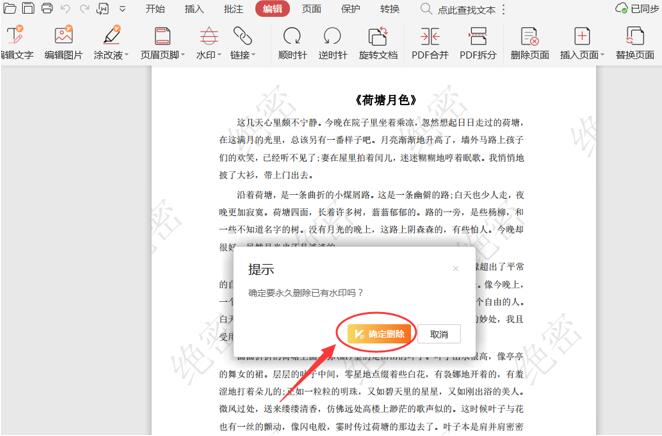
Task: Switch to the 批注 tab
Action: click(x=233, y=9)
